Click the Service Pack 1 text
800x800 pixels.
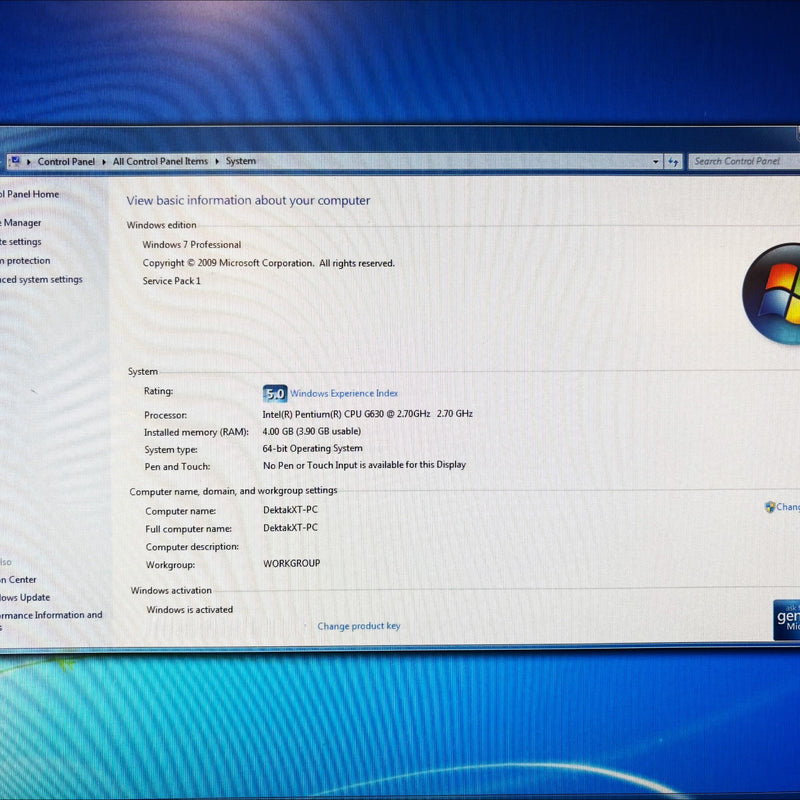click(x=171, y=281)
